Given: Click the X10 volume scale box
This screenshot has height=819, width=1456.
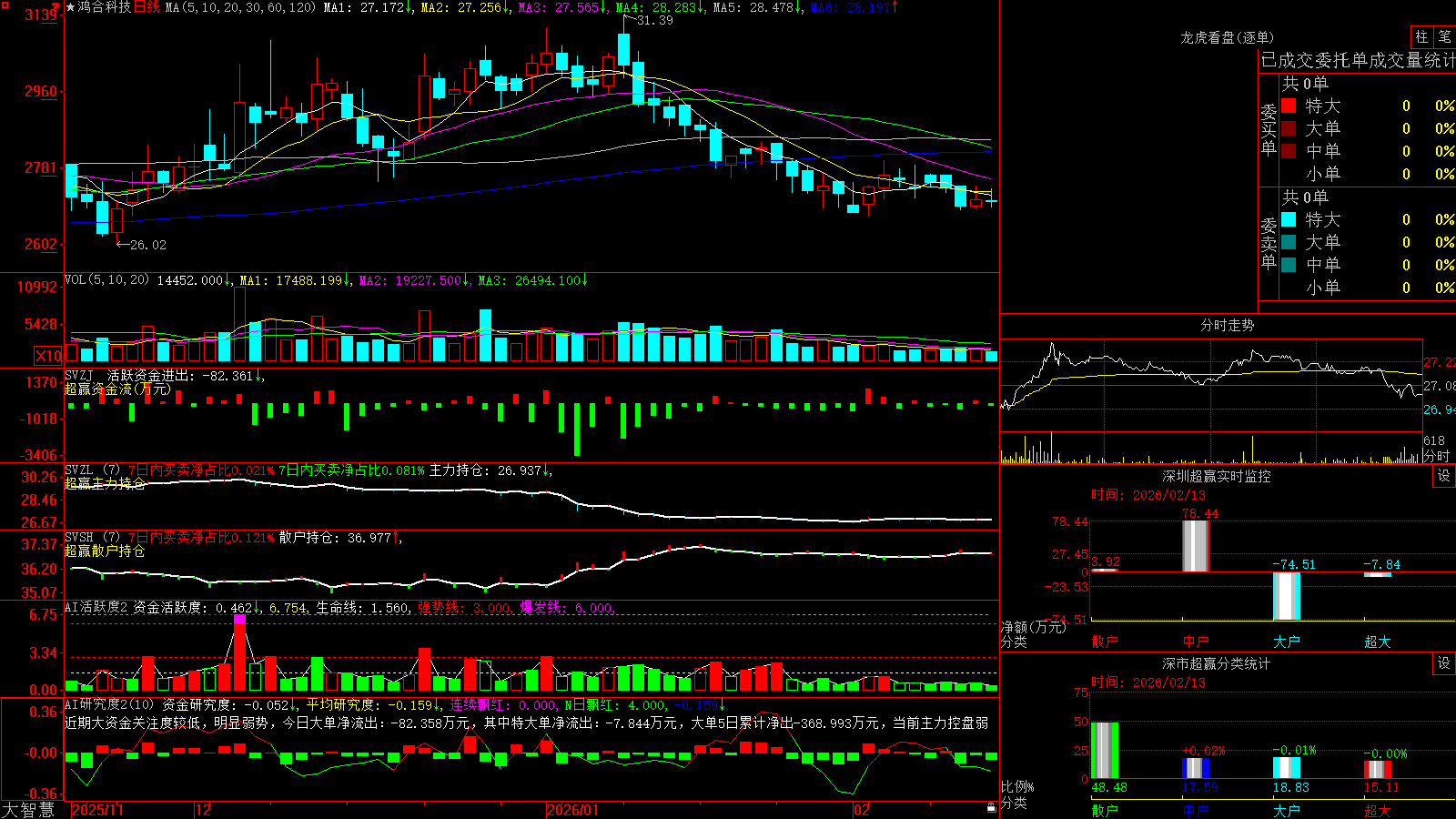Looking at the screenshot, I should [x=48, y=356].
